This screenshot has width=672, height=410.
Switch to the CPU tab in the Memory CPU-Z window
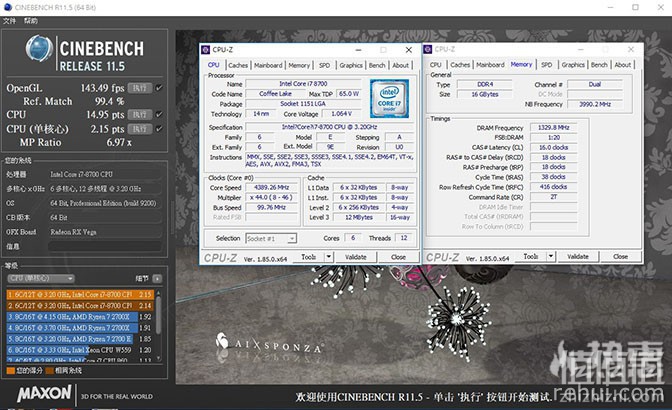435,65
